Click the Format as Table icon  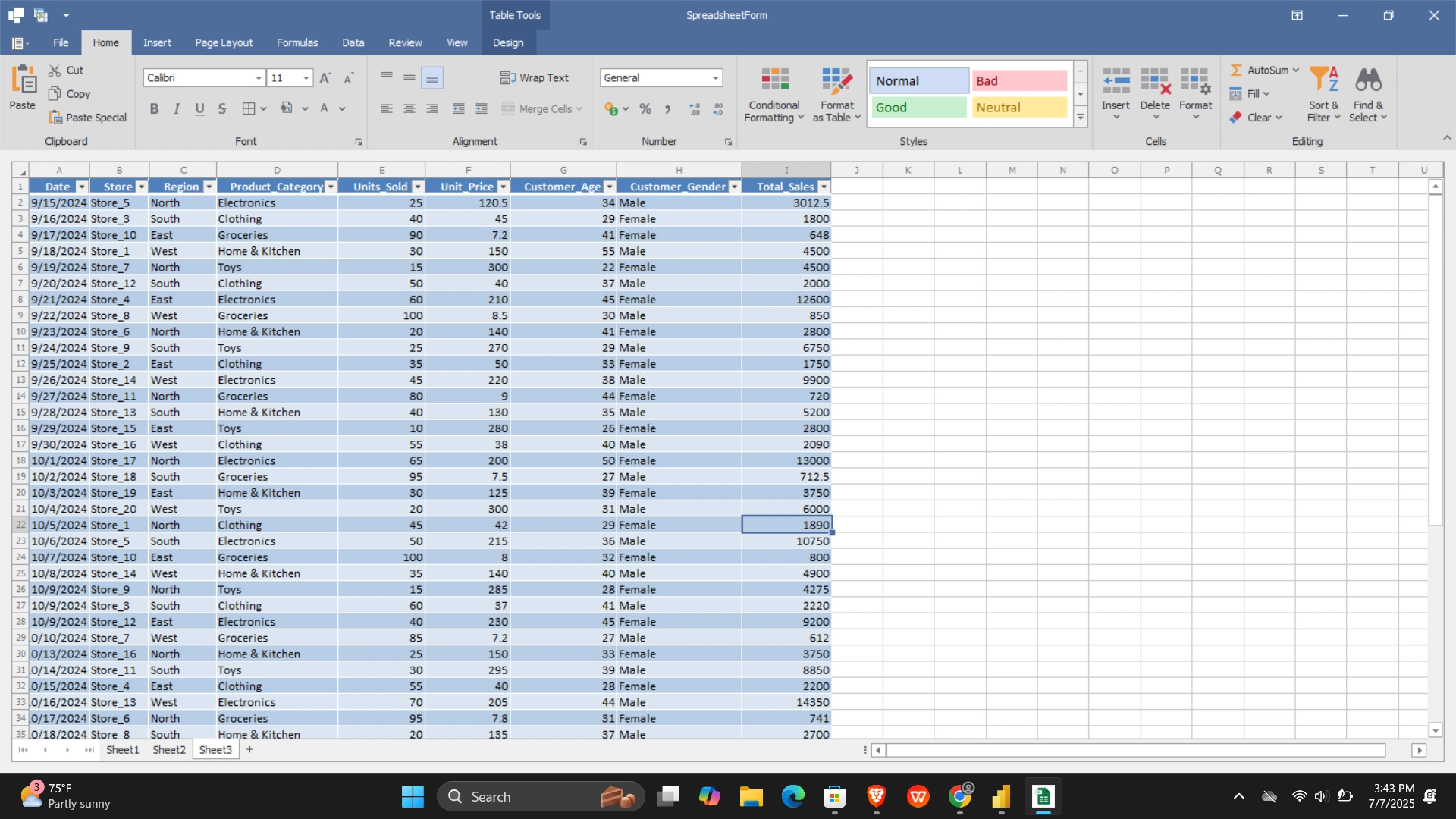click(x=836, y=80)
